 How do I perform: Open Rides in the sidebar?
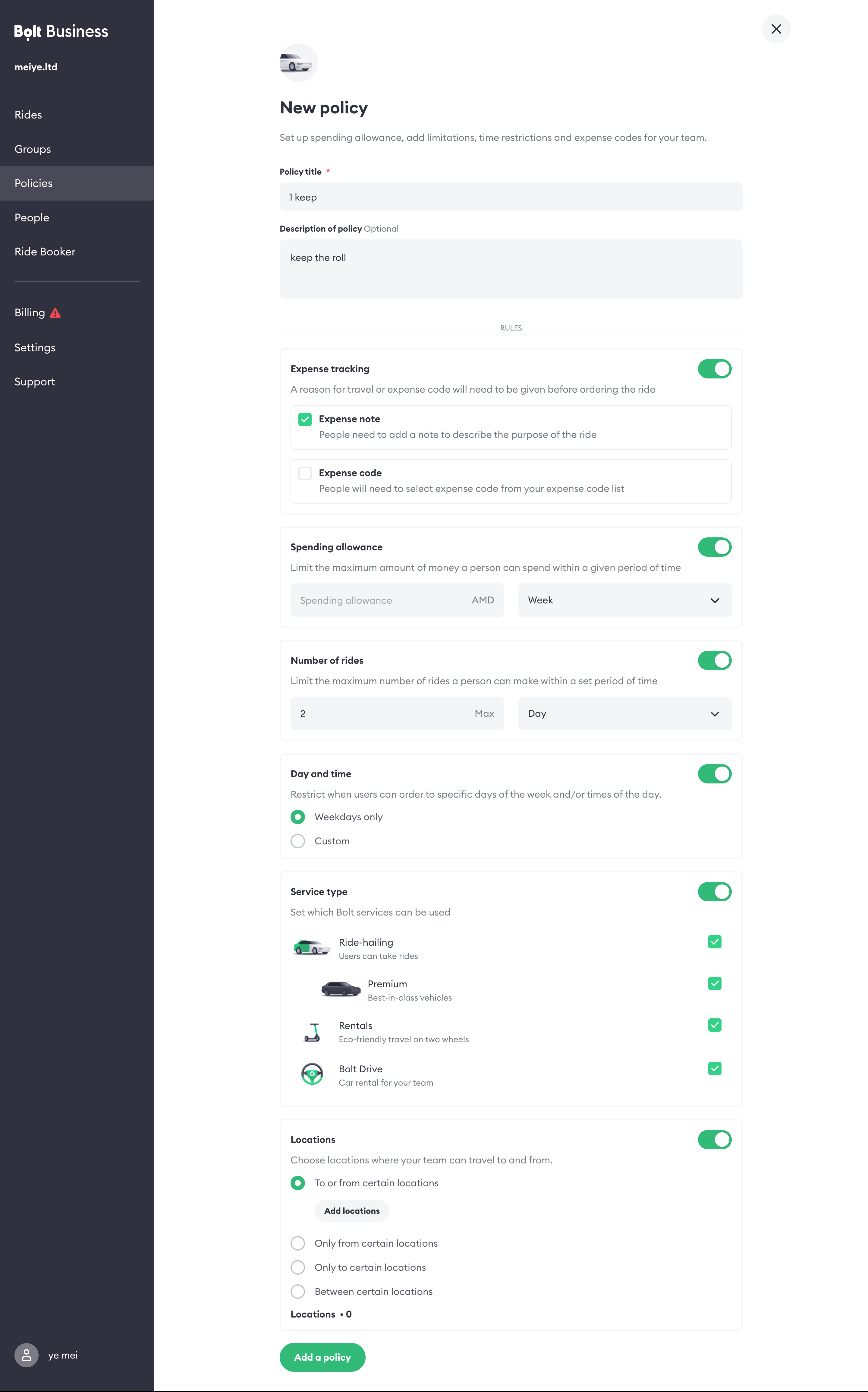(x=77, y=115)
